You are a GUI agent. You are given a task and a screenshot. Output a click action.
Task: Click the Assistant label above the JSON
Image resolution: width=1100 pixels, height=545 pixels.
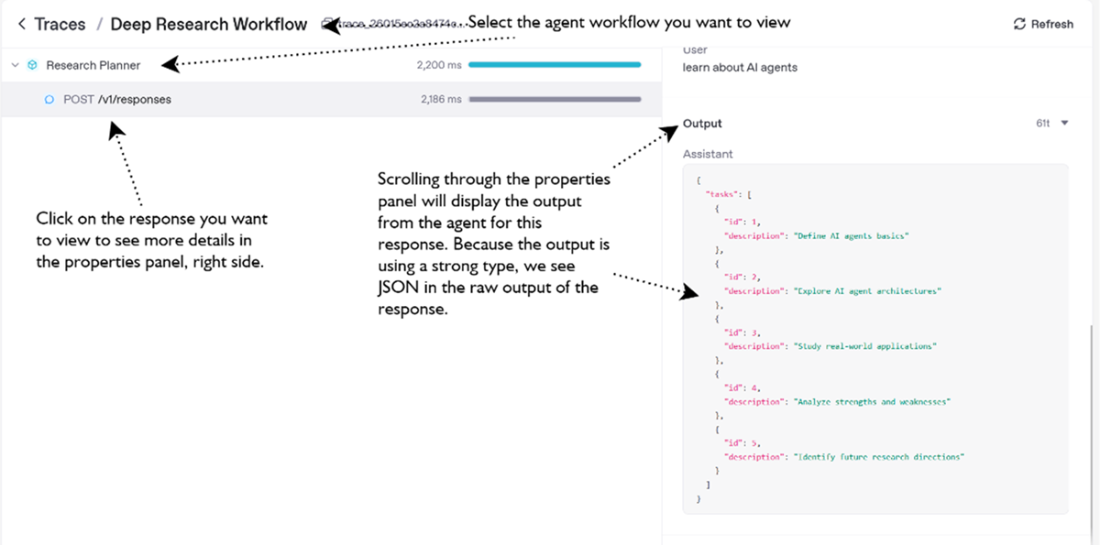[707, 154]
